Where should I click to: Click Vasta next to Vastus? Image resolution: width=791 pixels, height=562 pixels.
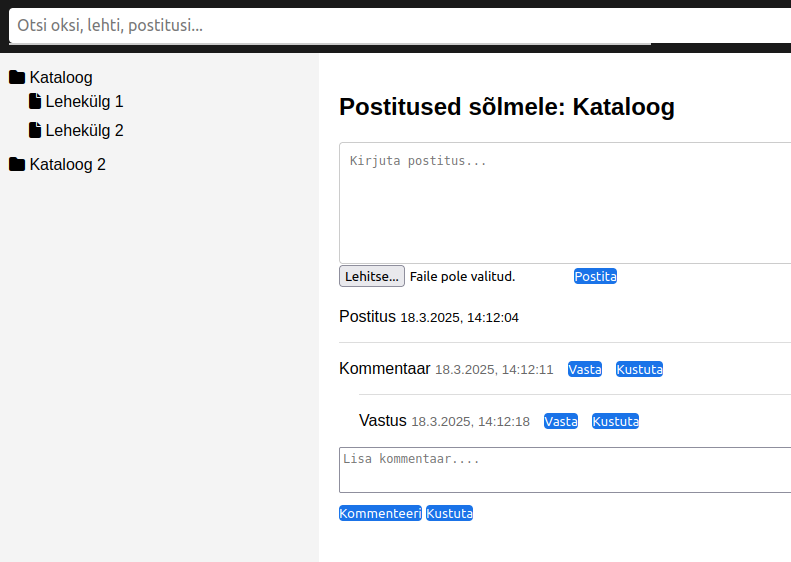561,421
